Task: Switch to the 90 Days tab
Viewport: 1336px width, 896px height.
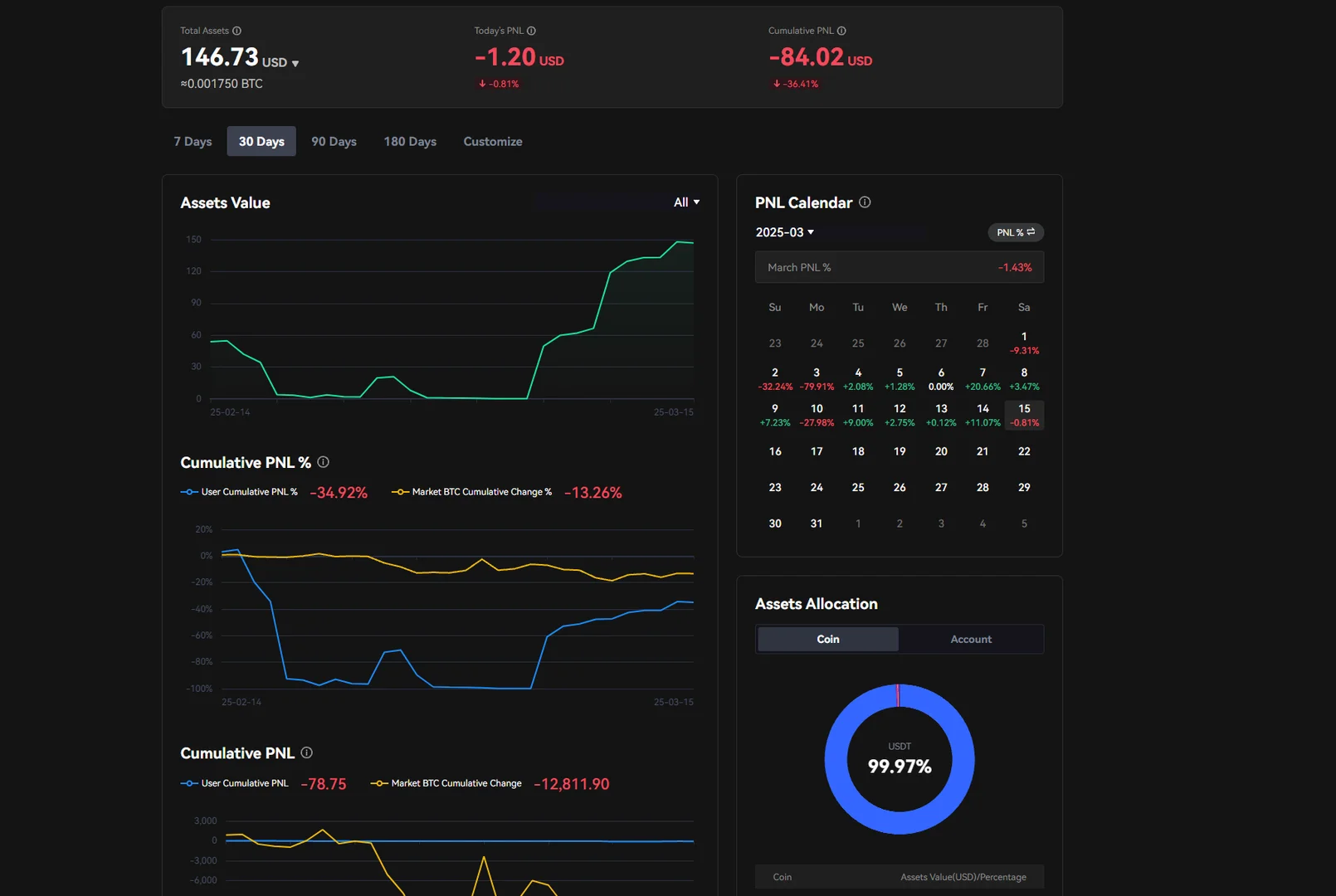Action: tap(334, 142)
